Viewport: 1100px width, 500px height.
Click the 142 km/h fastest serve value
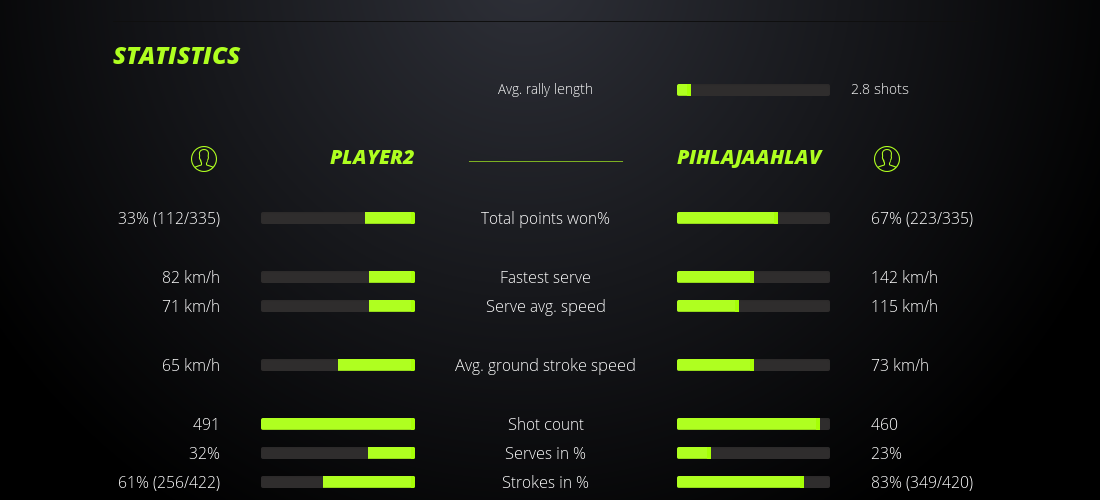tap(904, 277)
